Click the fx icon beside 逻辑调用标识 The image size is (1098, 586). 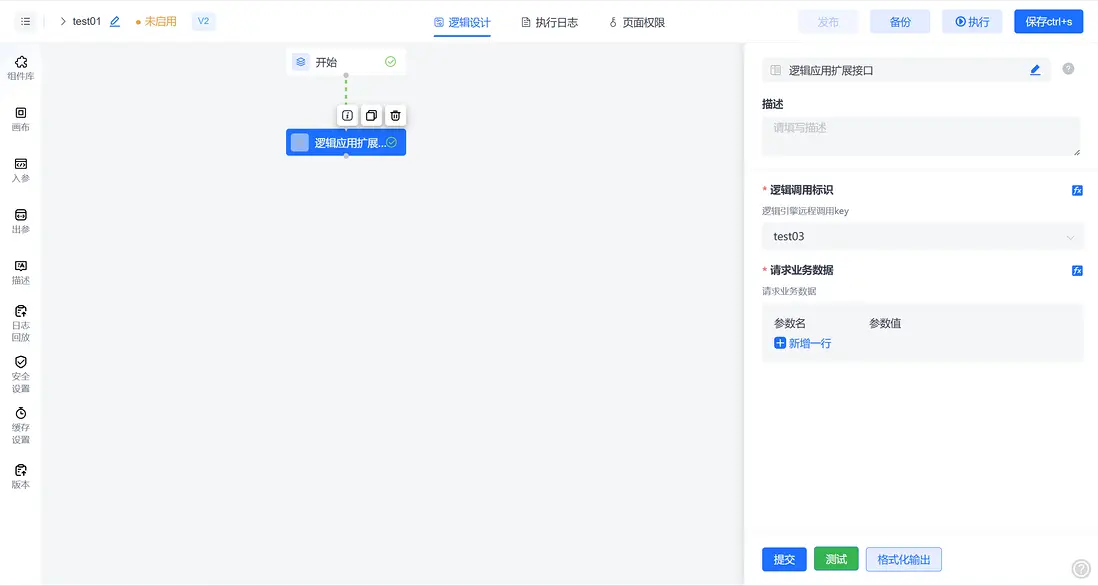tap(1077, 190)
